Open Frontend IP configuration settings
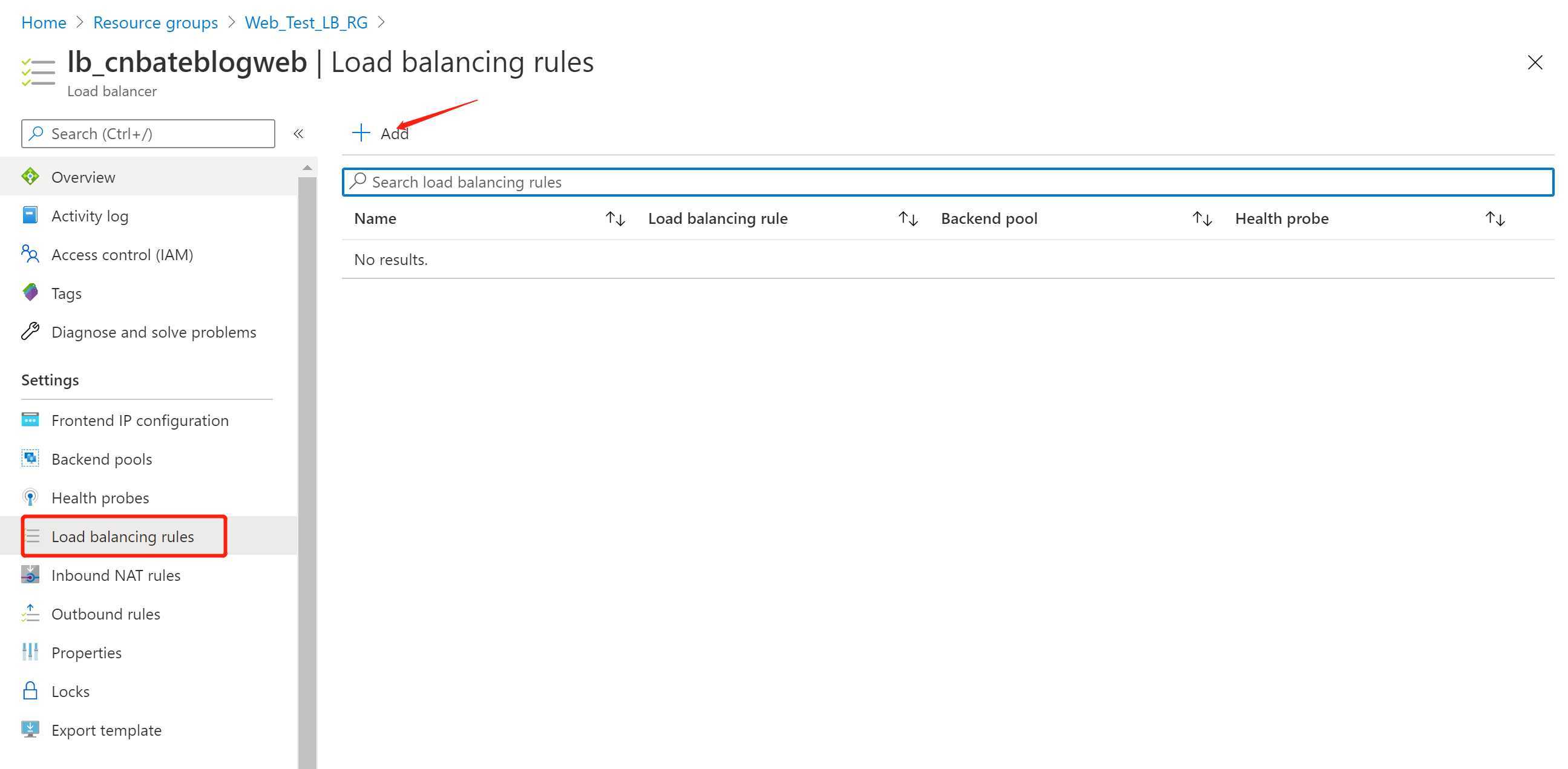The height and width of the screenshot is (769, 1568). [x=149, y=420]
